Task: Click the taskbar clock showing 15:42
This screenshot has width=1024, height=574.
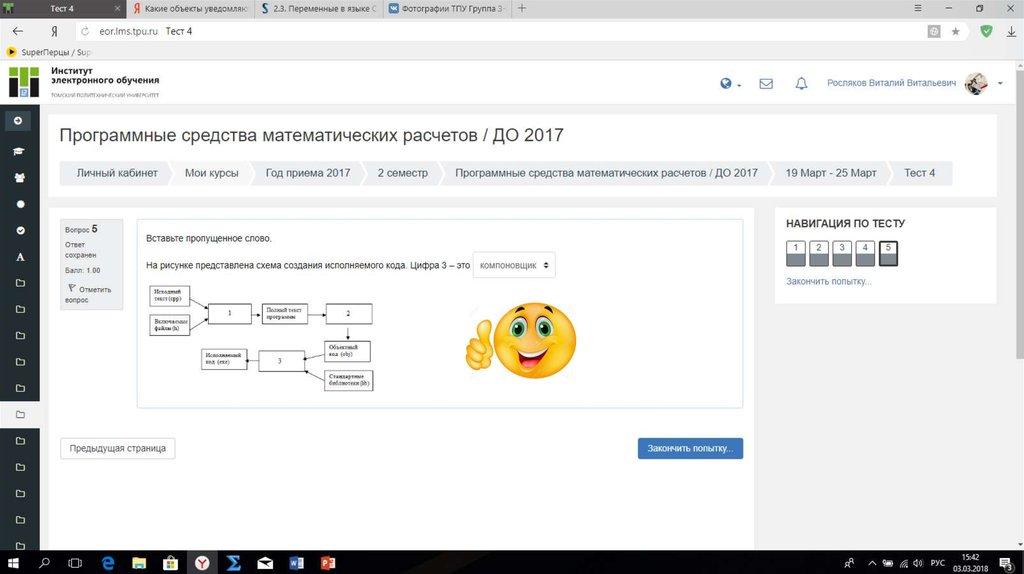Action: [x=970, y=563]
